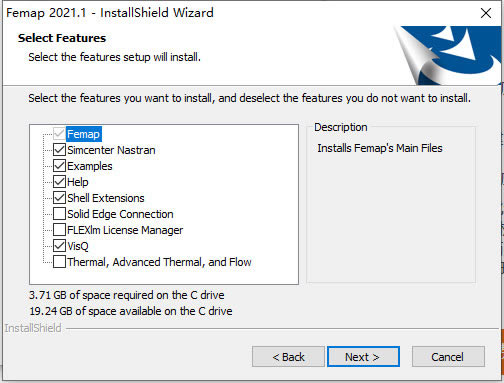Highlight Thermal, Advanced Thermal, and Flow label
The height and width of the screenshot is (383, 504).
159,262
